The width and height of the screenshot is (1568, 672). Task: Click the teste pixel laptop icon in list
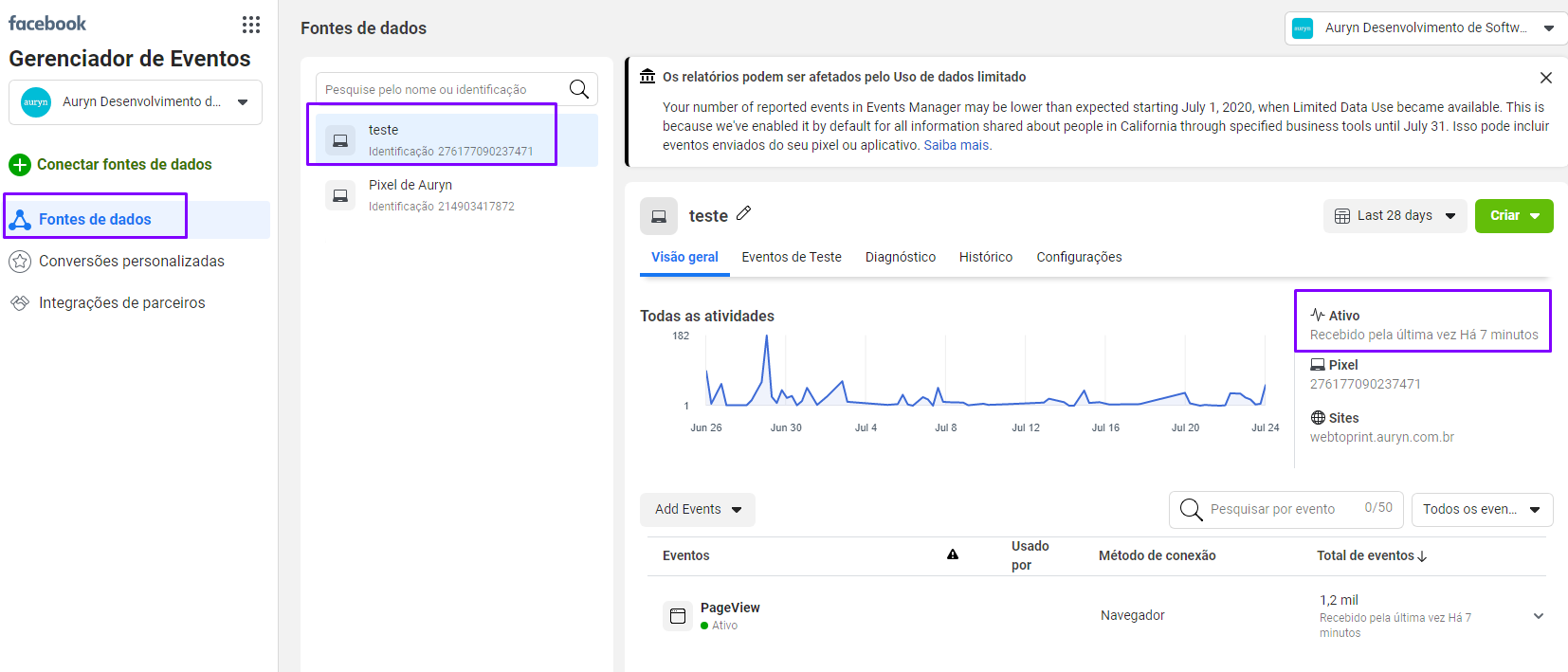coord(340,140)
